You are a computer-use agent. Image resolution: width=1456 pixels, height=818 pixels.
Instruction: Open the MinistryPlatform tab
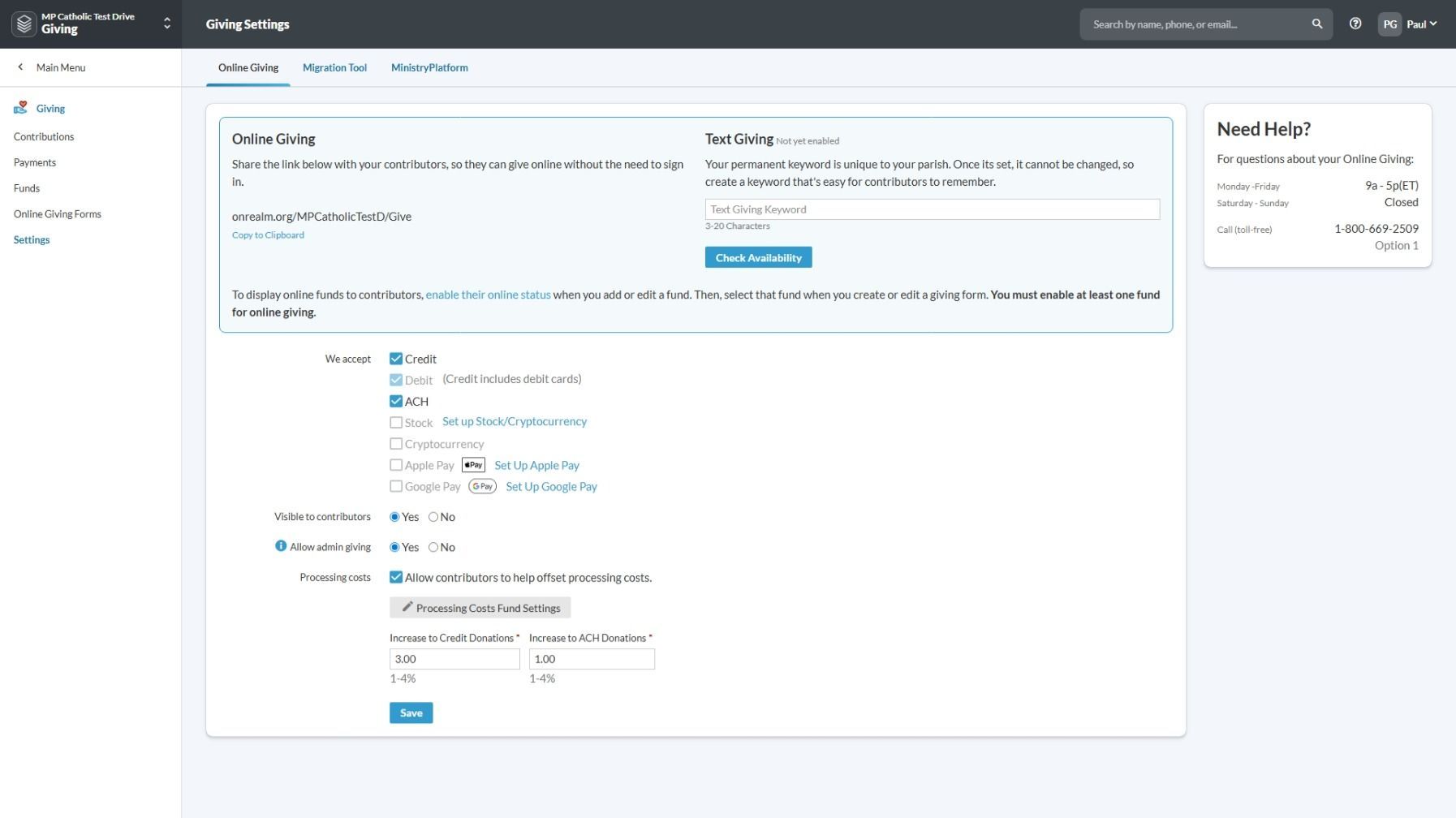(429, 67)
